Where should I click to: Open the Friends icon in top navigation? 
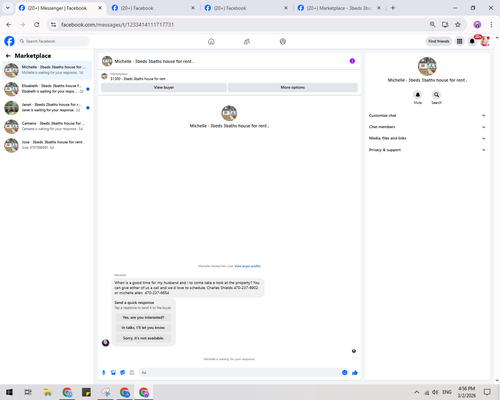point(247,41)
